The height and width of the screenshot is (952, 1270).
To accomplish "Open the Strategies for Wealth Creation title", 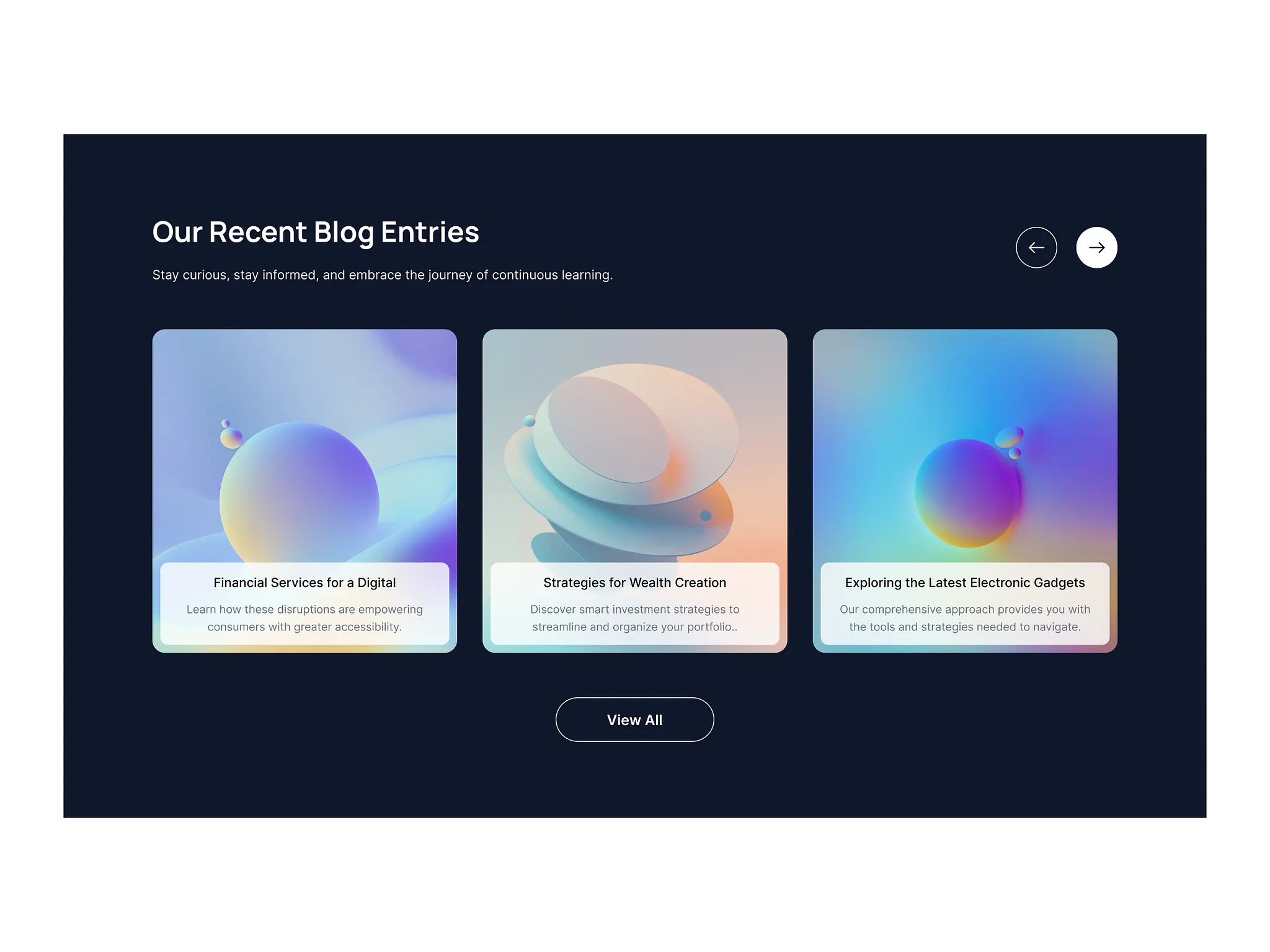I will (x=634, y=583).
